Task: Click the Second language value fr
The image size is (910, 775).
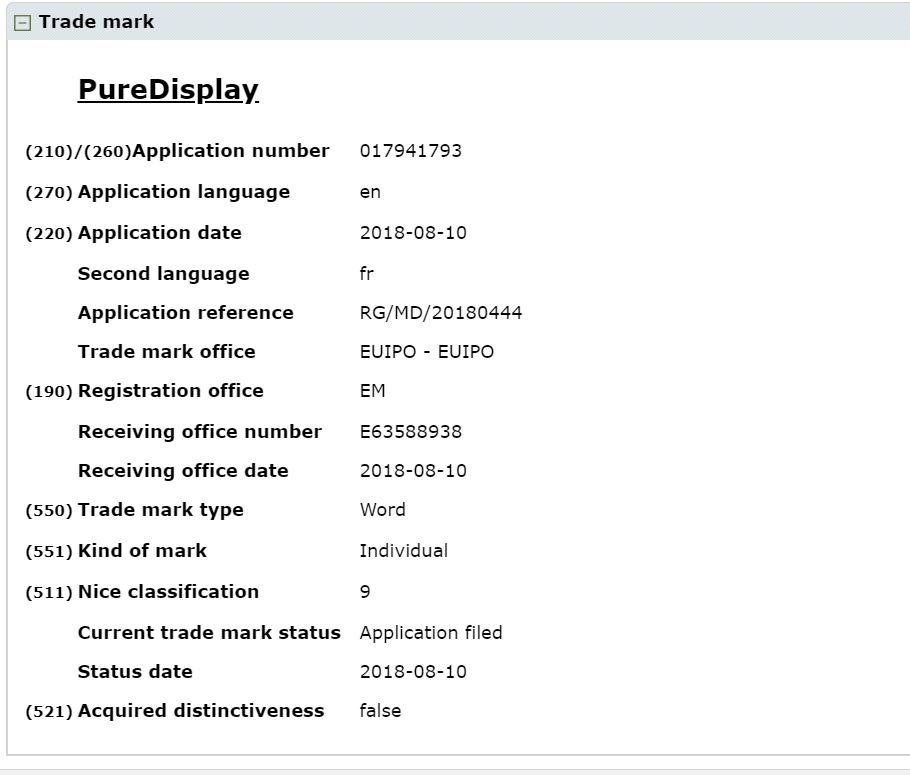Action: 368,273
